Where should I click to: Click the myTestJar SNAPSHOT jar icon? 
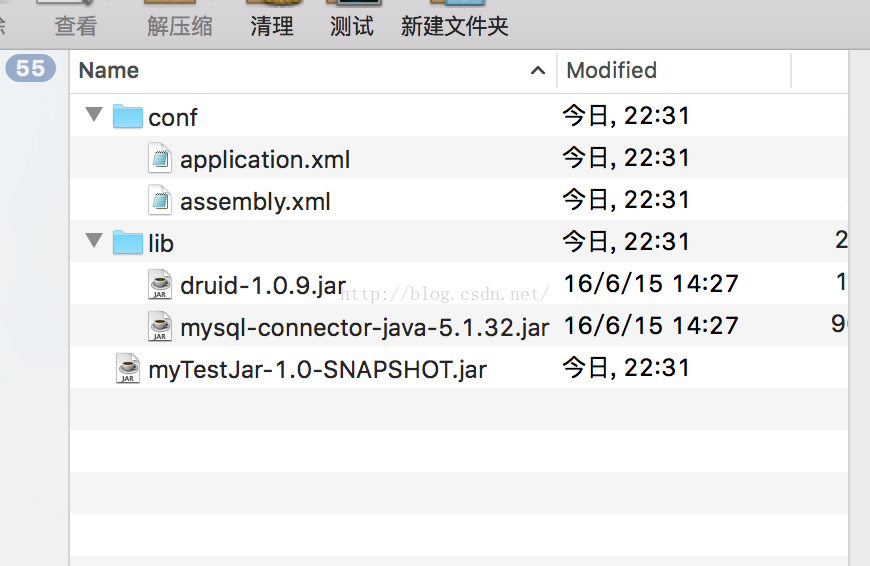(x=128, y=369)
